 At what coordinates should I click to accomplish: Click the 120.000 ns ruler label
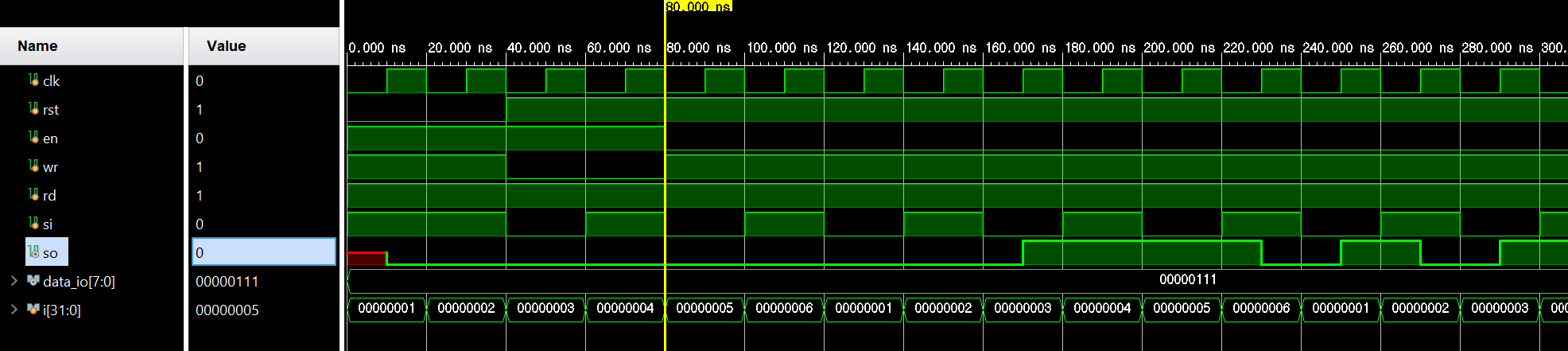point(861,48)
